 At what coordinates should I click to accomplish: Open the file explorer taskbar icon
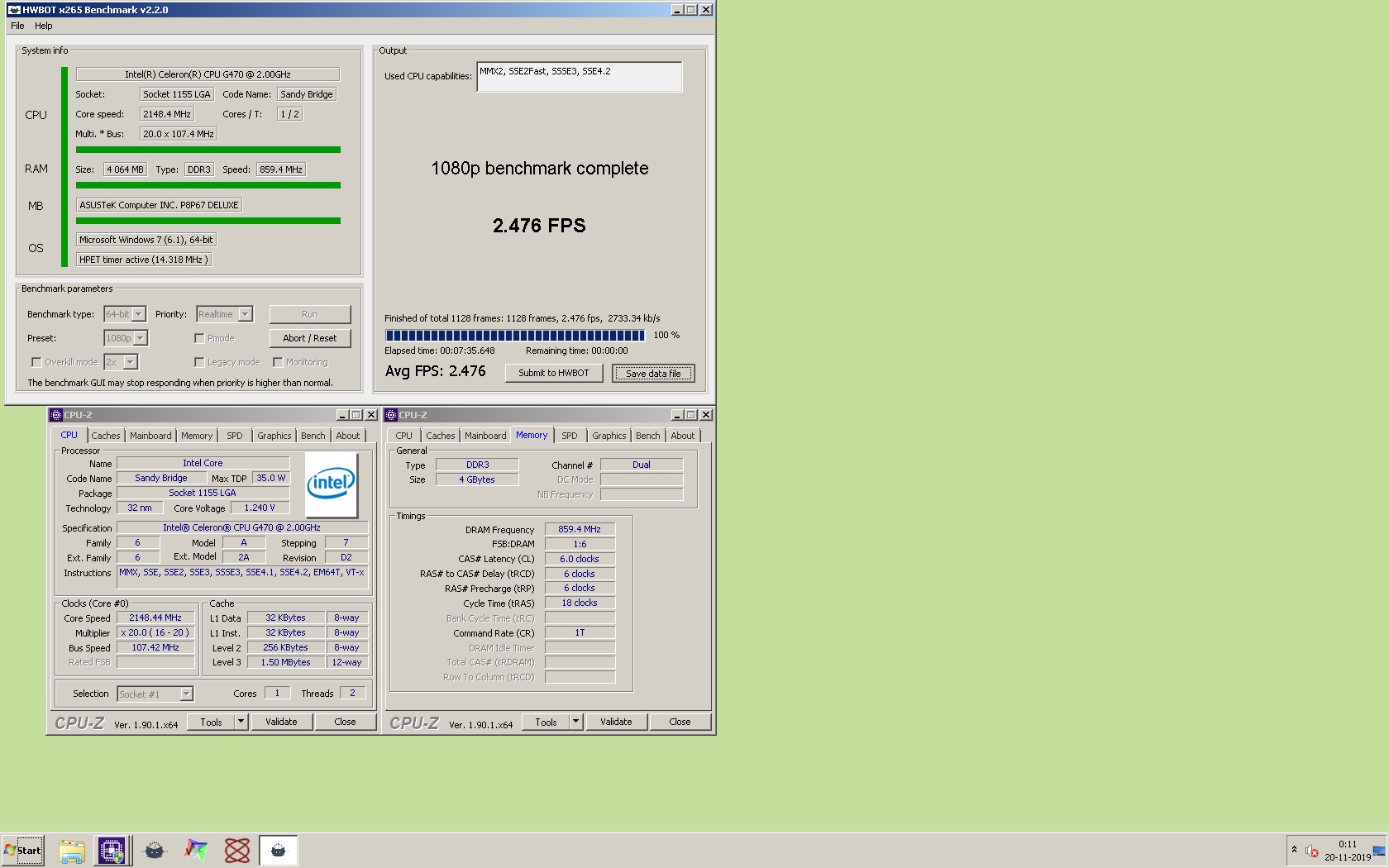(72, 851)
